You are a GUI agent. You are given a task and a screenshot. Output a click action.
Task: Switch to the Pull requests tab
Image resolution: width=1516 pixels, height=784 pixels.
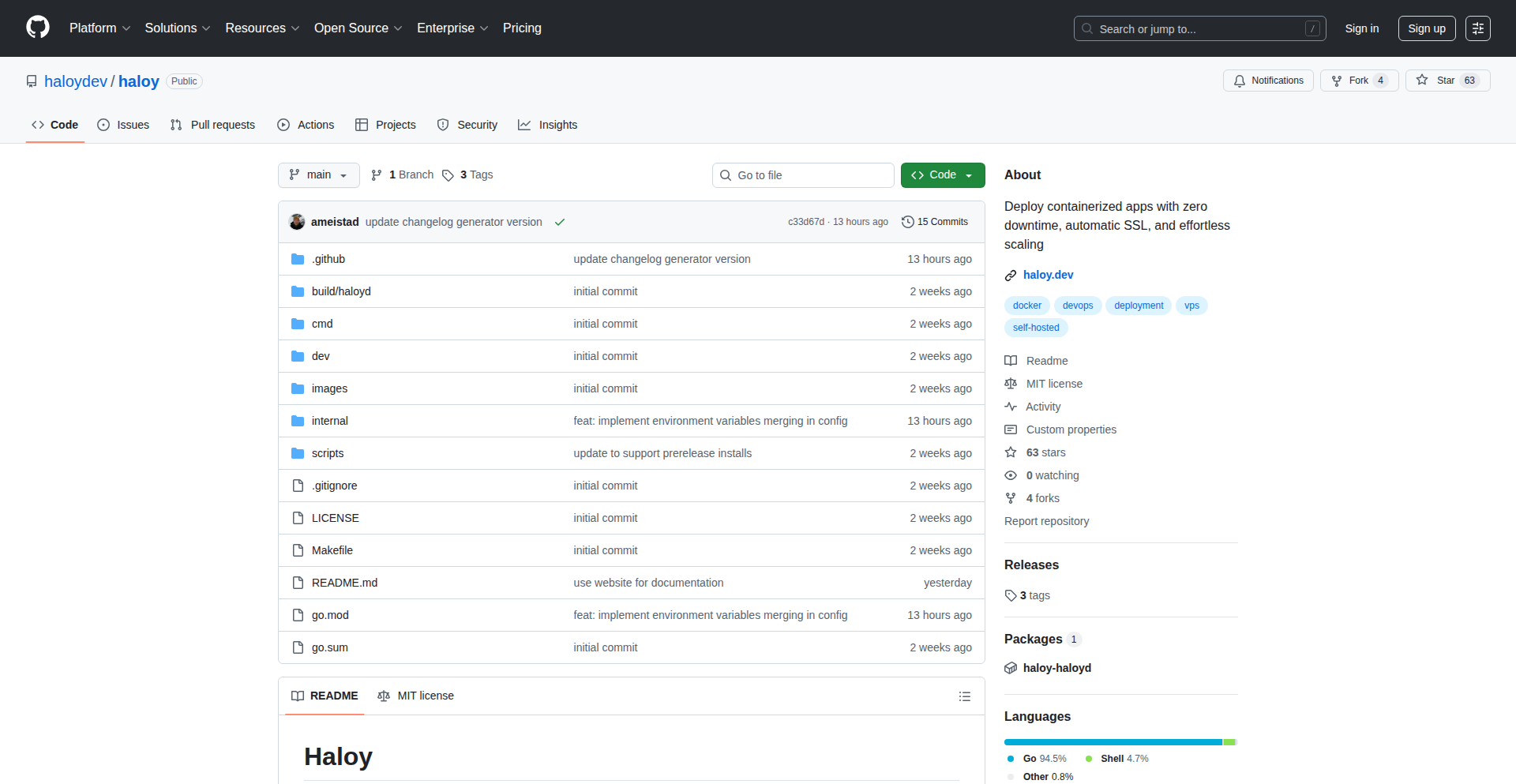click(x=212, y=125)
